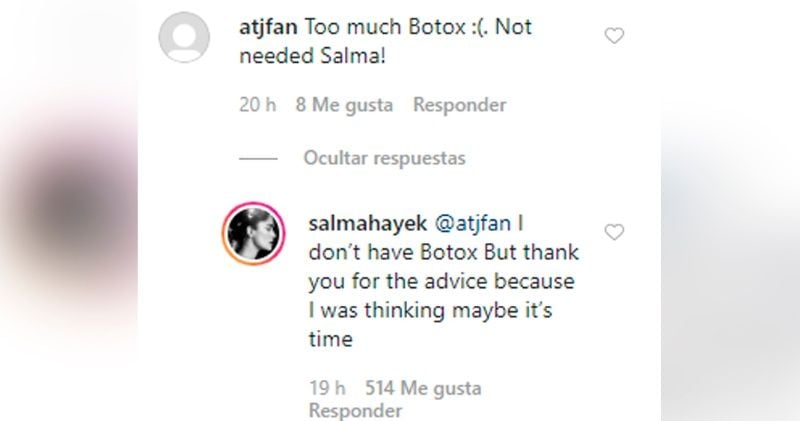The image size is (800, 421).
Task: Reply to salmahayek's comment with Responder
Action: 356,410
